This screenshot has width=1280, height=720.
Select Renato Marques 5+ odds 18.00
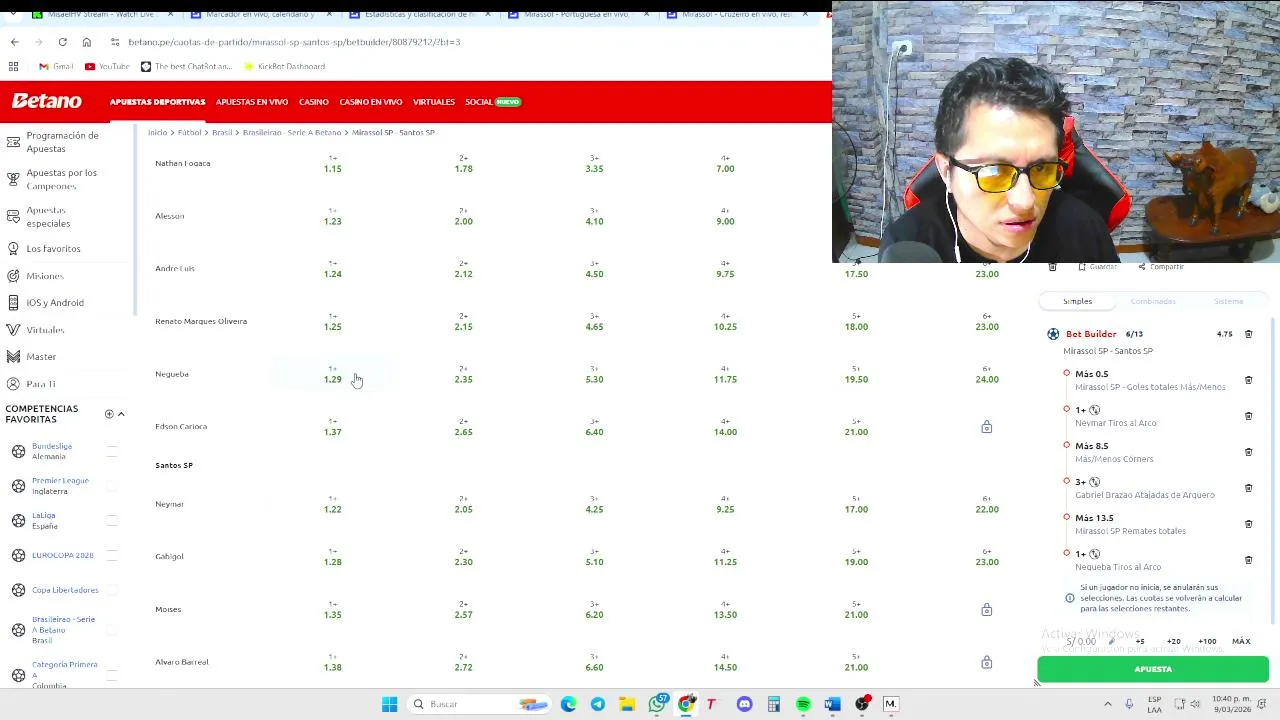(856, 321)
